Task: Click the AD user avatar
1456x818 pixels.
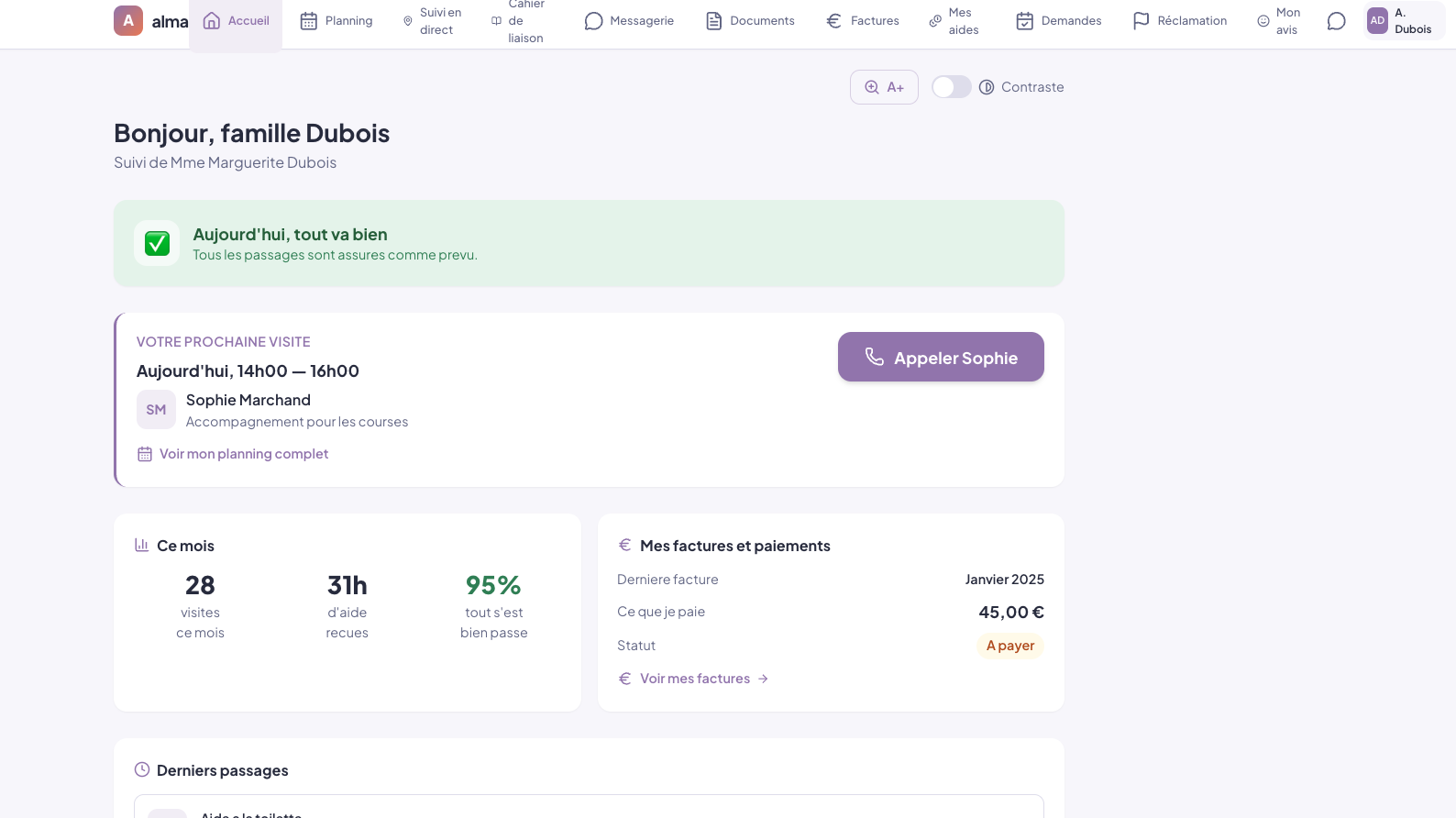Action: click(x=1377, y=21)
